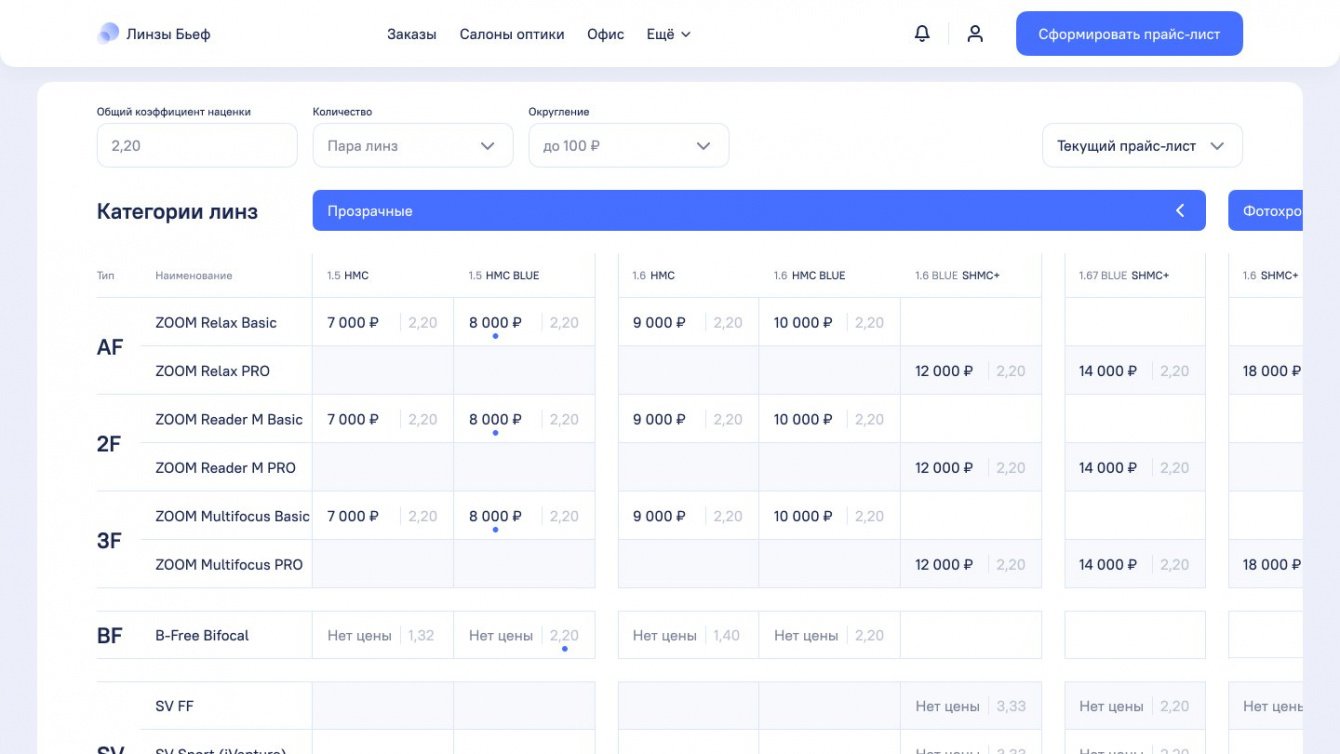Viewport: 1340px width, 754px height.
Task: Click the Линзы Бьеф logo icon
Action: point(108,34)
